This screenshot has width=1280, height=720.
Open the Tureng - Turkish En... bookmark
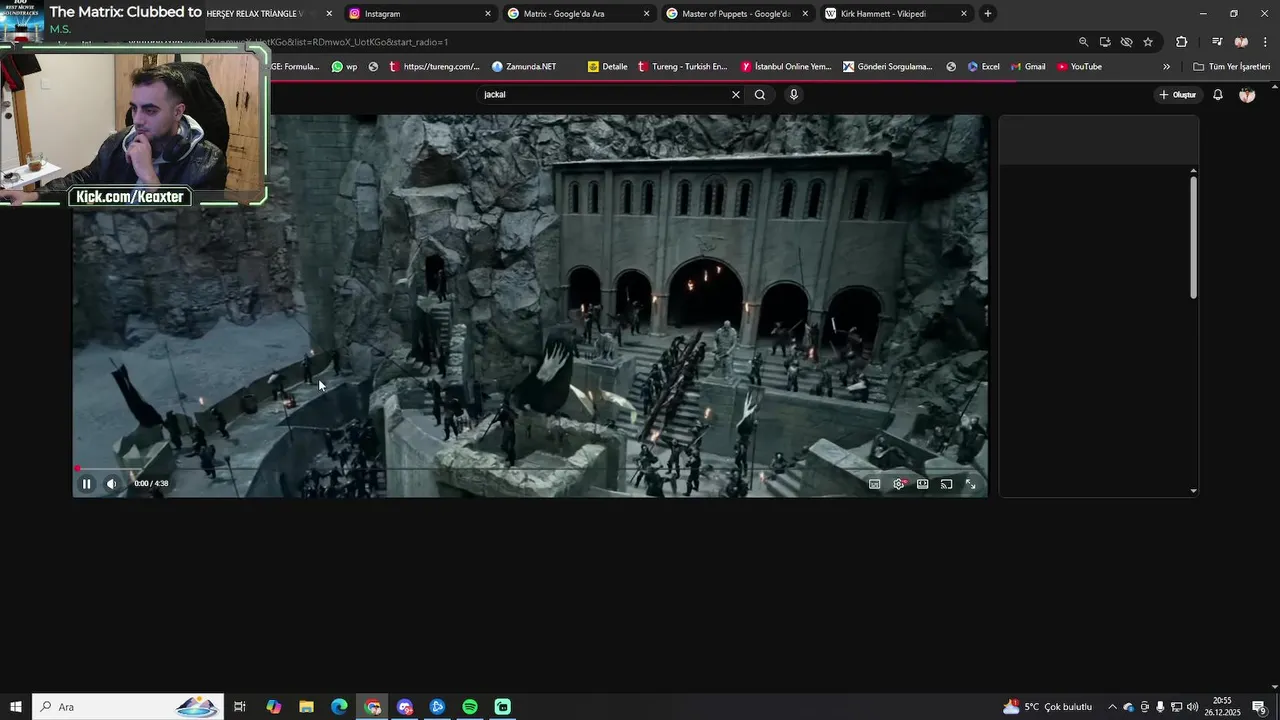682,67
